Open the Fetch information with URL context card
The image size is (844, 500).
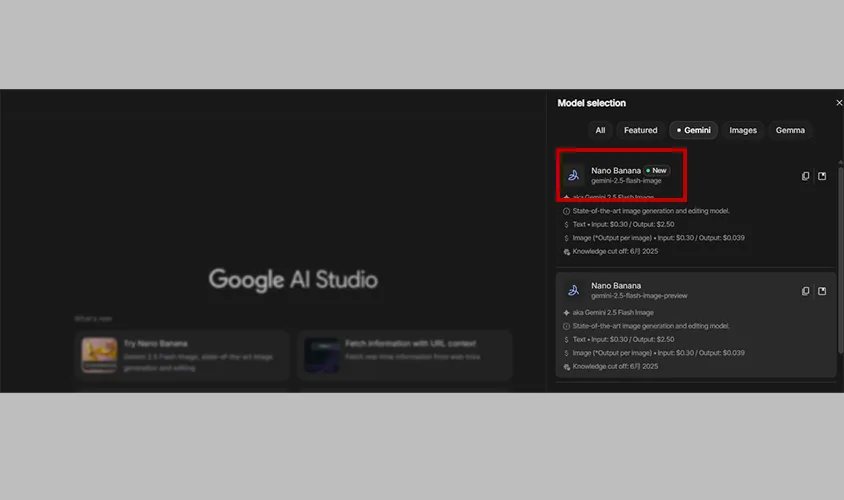405,353
